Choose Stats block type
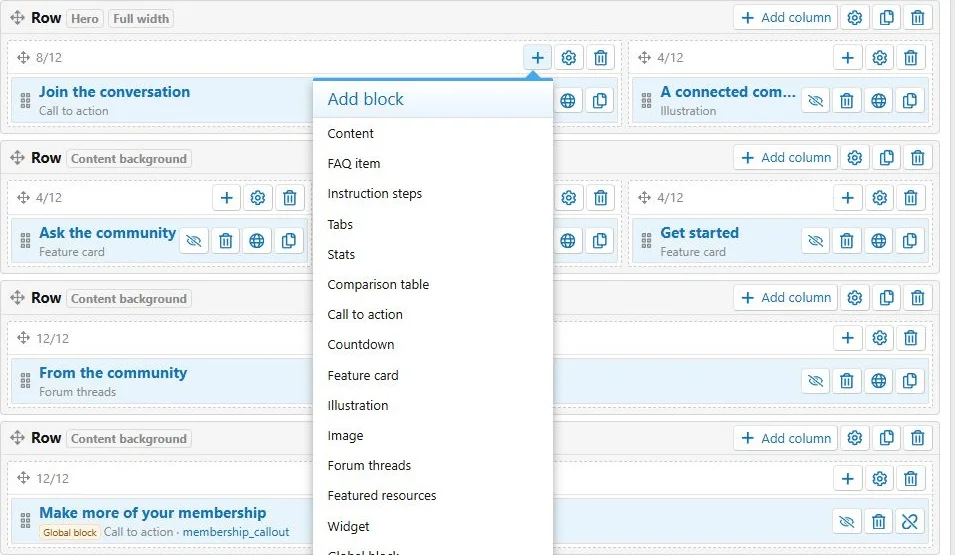955x555 pixels. pyautogui.click(x=432, y=254)
